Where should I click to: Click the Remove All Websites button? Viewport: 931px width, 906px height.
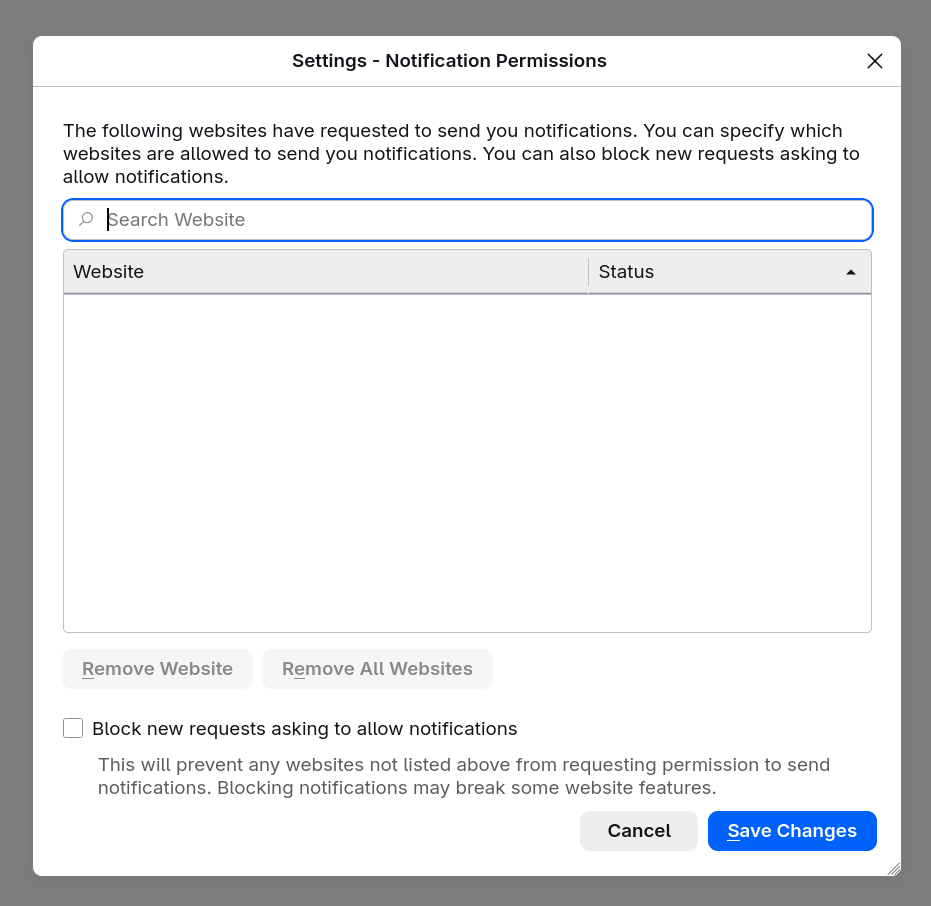[377, 669]
